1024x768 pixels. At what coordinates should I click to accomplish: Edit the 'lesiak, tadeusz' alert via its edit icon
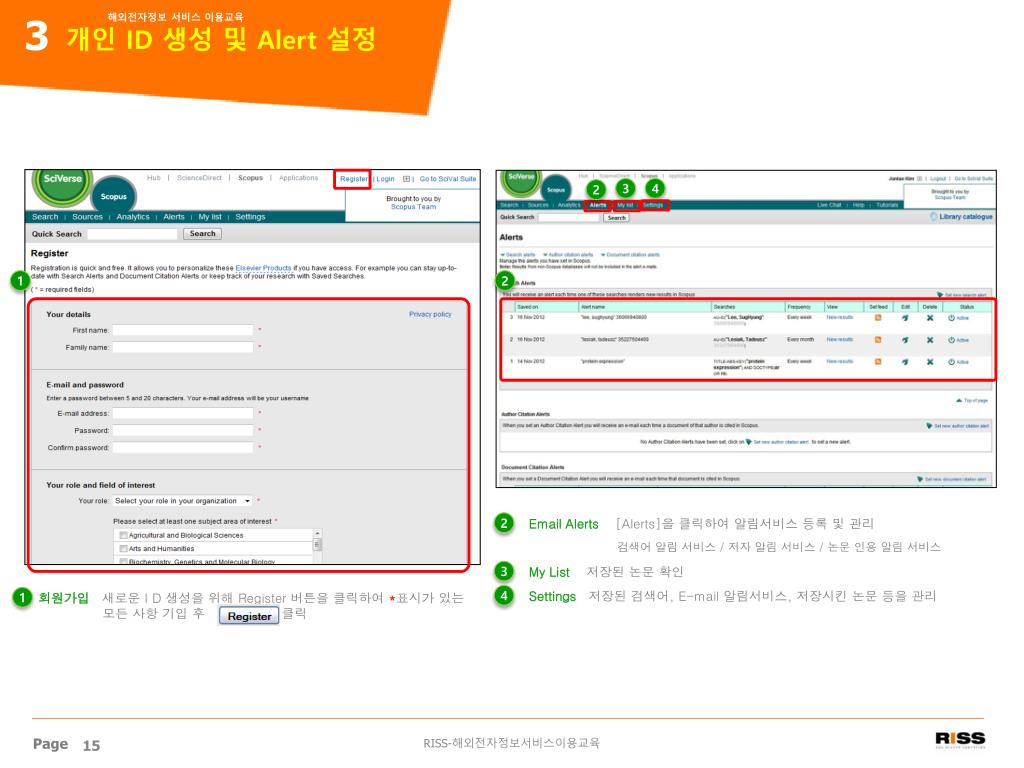905,340
